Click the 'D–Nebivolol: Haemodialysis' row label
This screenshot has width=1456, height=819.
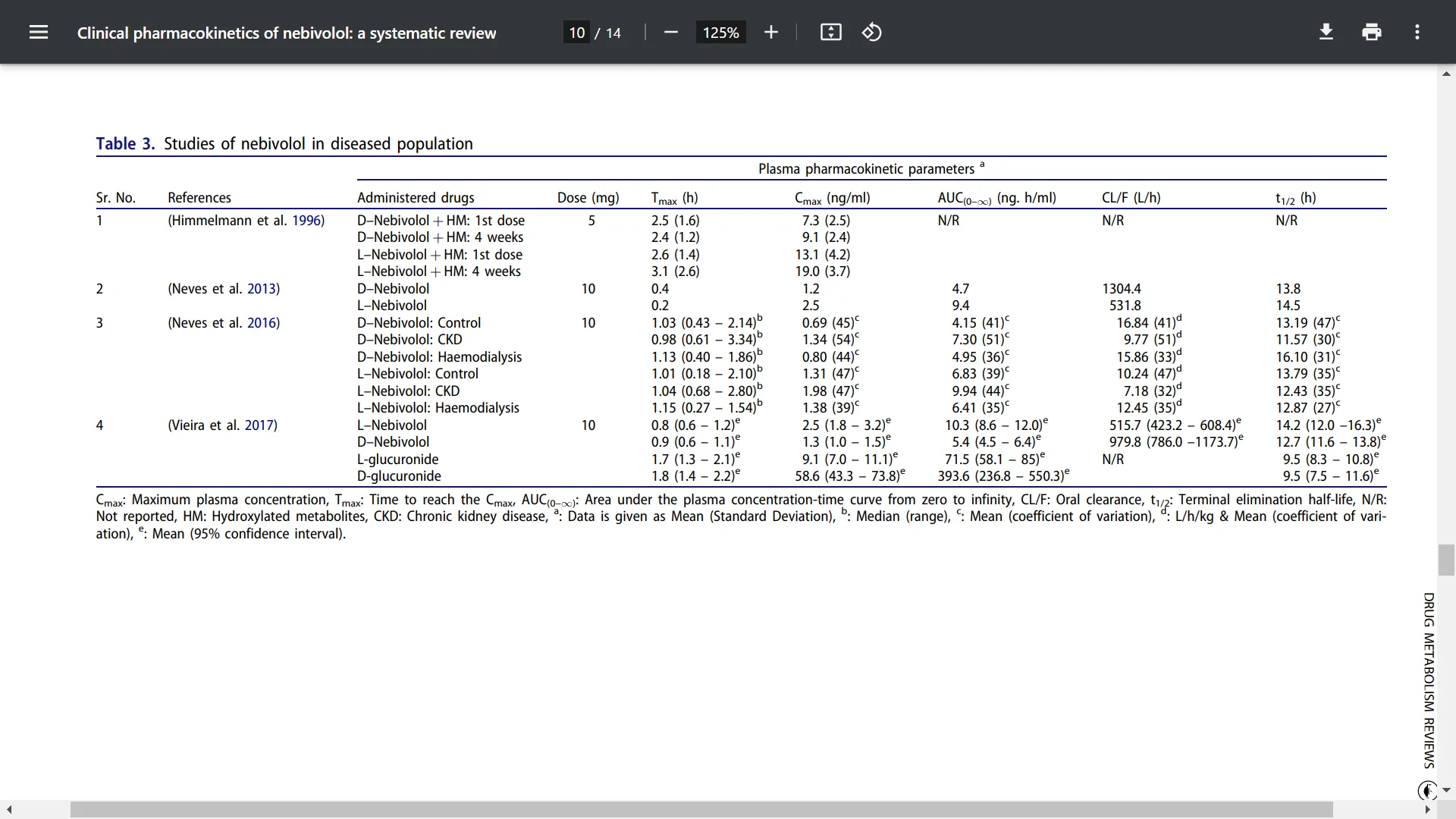pyautogui.click(x=440, y=357)
